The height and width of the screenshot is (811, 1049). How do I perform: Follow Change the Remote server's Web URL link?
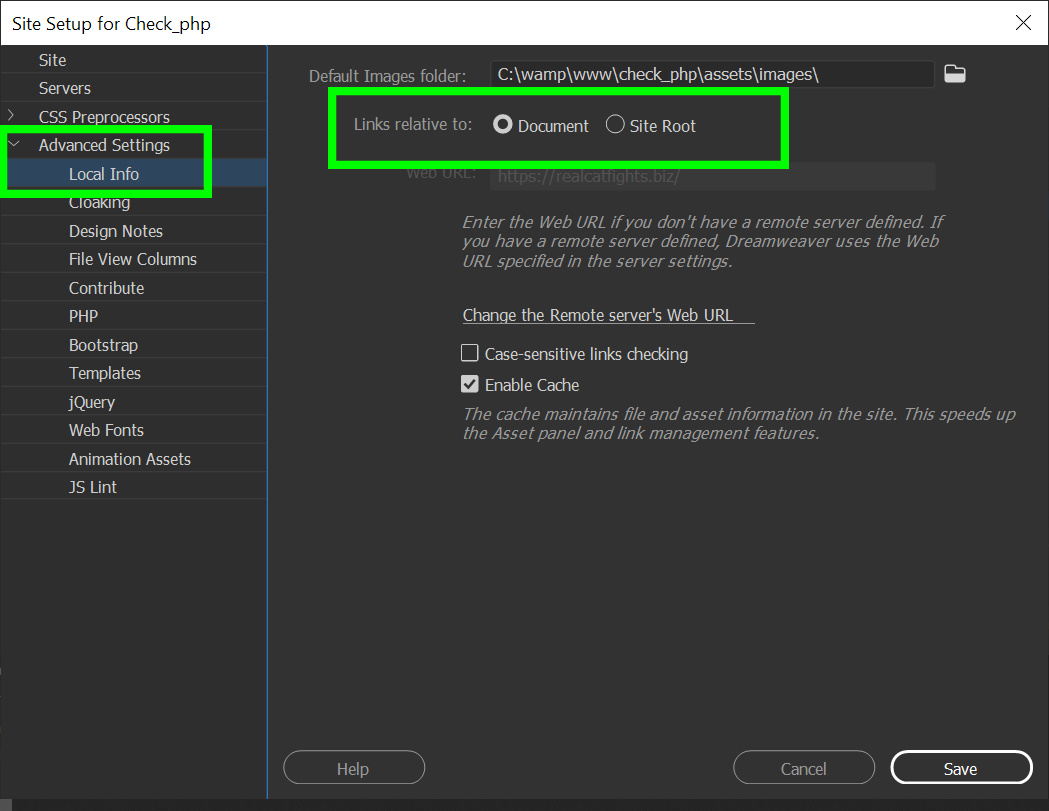(601, 314)
